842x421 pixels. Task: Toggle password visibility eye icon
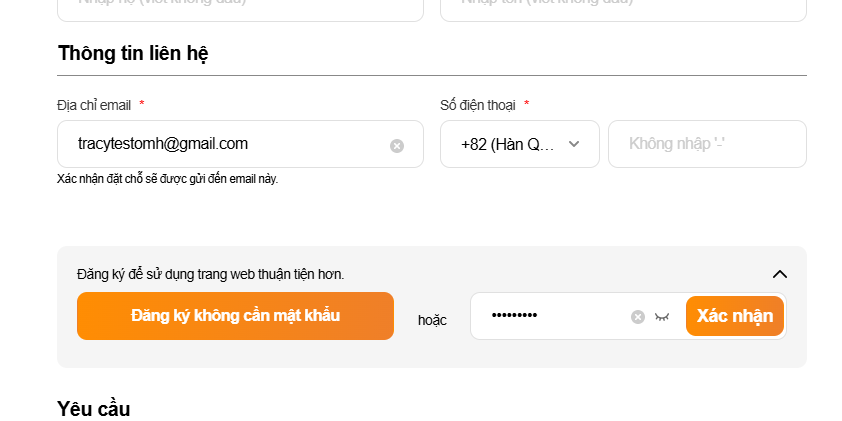[662, 317]
